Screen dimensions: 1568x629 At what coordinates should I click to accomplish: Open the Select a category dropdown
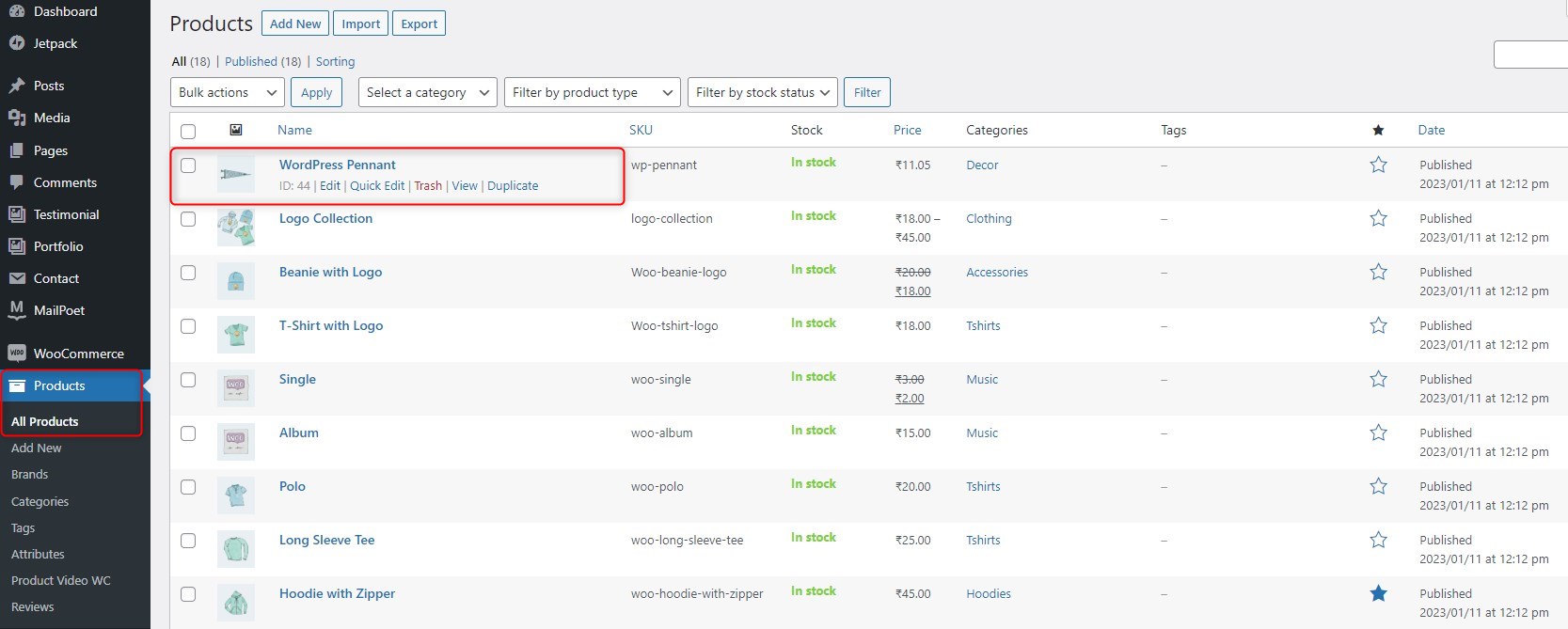click(x=428, y=92)
